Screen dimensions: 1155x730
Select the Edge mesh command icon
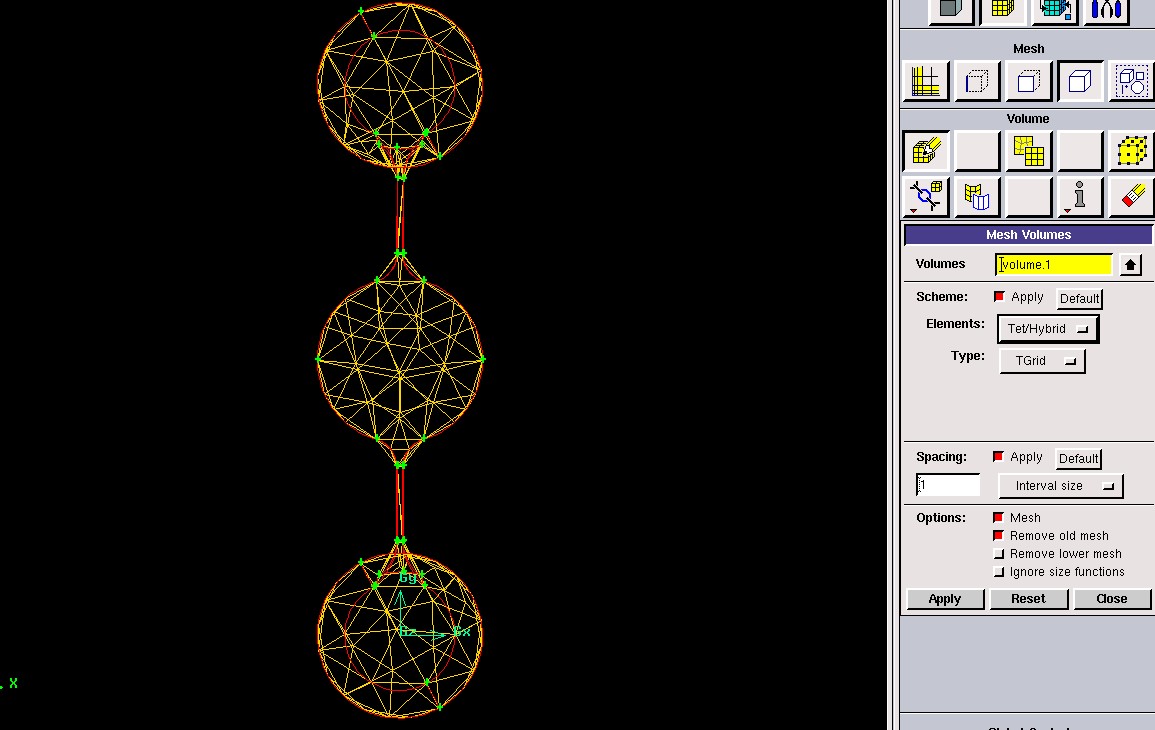pos(977,81)
